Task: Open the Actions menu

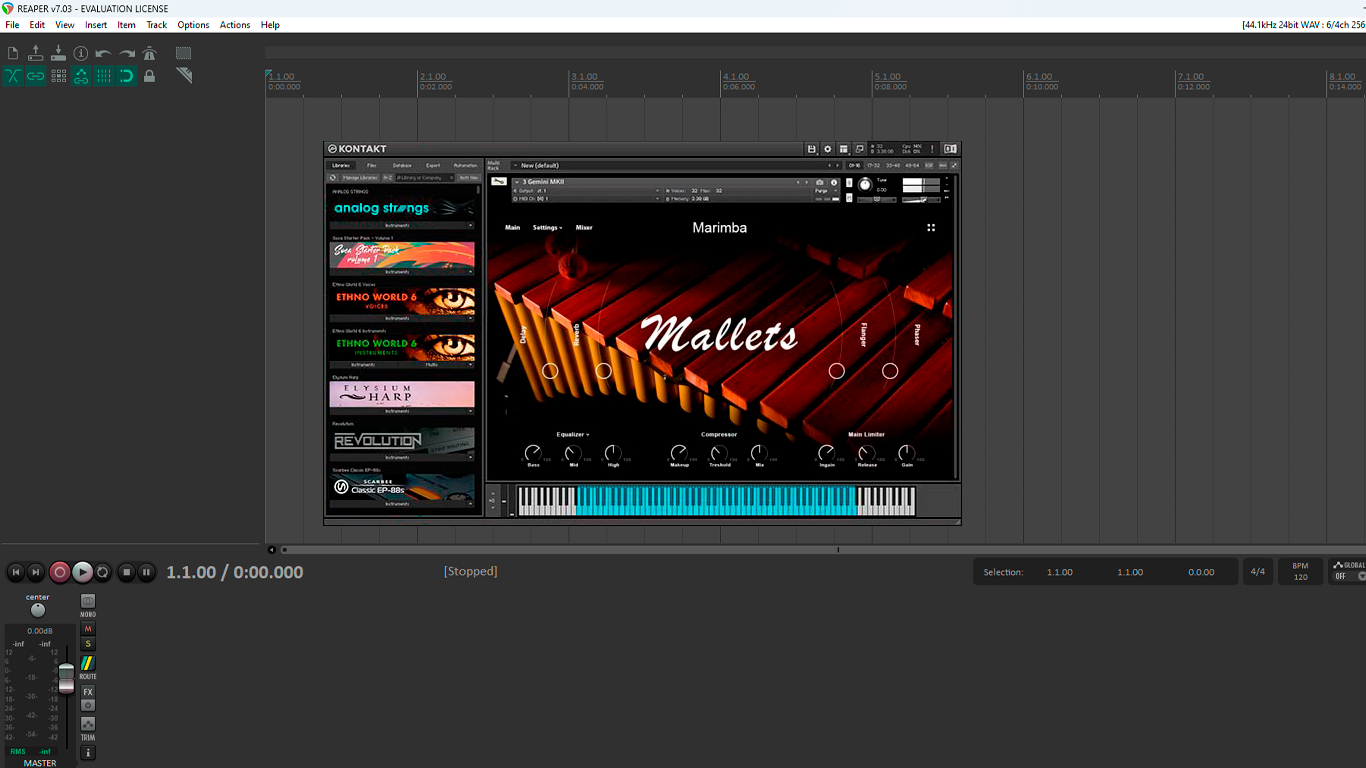Action: tap(235, 25)
